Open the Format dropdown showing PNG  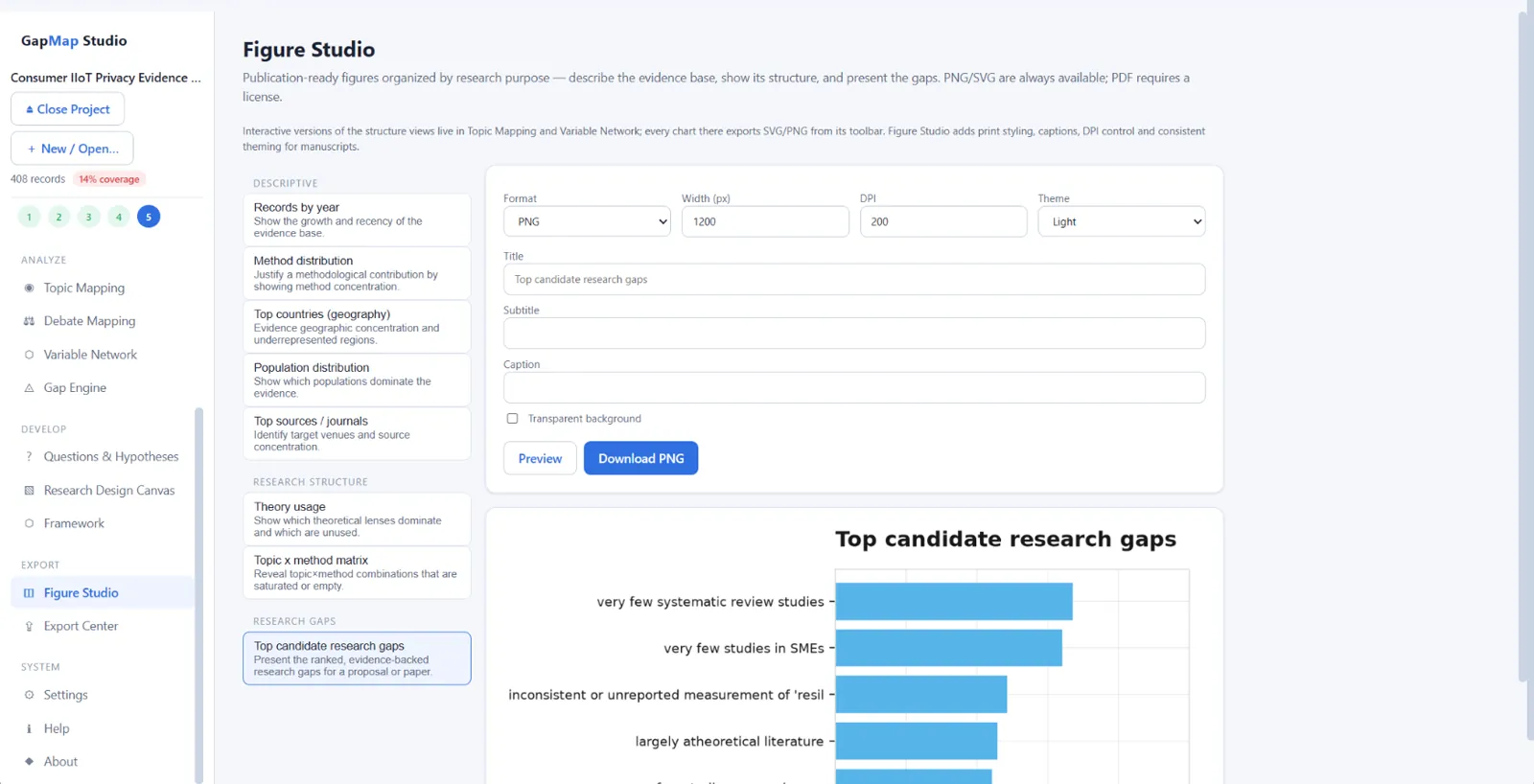point(587,221)
